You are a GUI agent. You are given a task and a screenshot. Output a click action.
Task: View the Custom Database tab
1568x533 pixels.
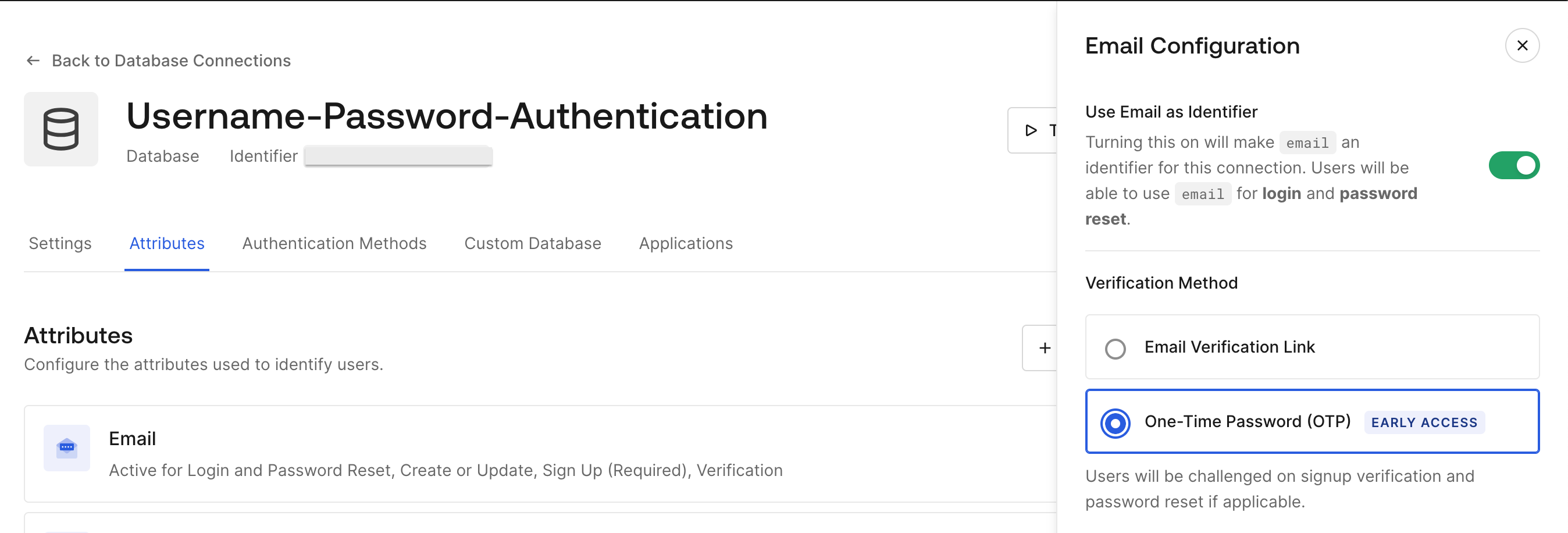click(x=533, y=243)
